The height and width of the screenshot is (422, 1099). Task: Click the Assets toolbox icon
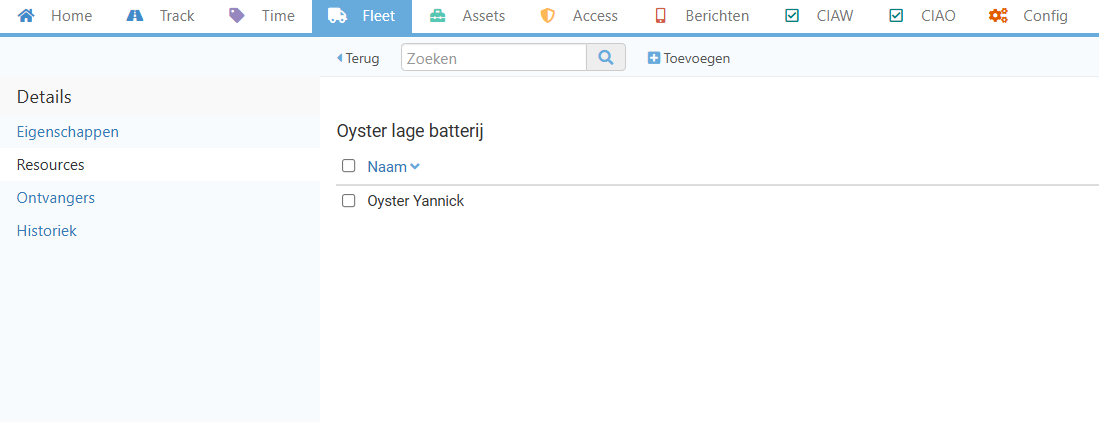click(x=438, y=16)
